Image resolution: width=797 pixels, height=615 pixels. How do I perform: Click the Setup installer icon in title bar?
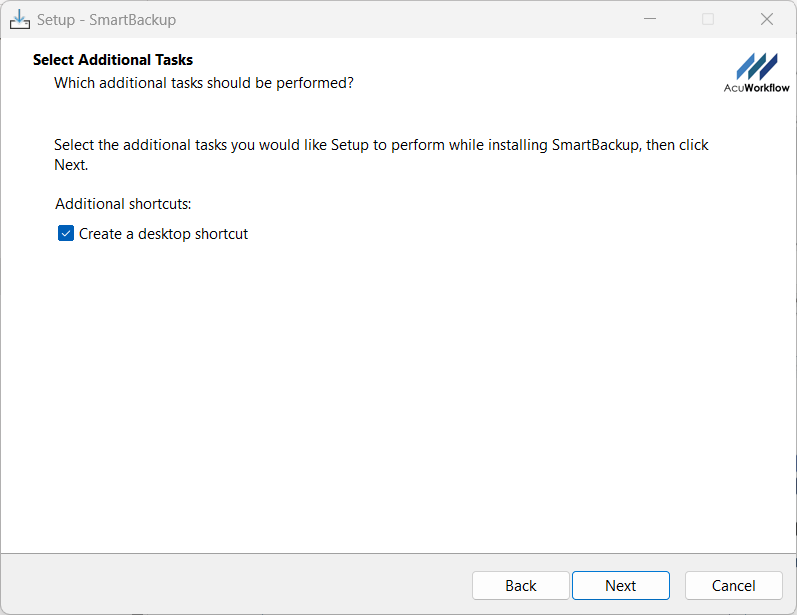pos(20,19)
